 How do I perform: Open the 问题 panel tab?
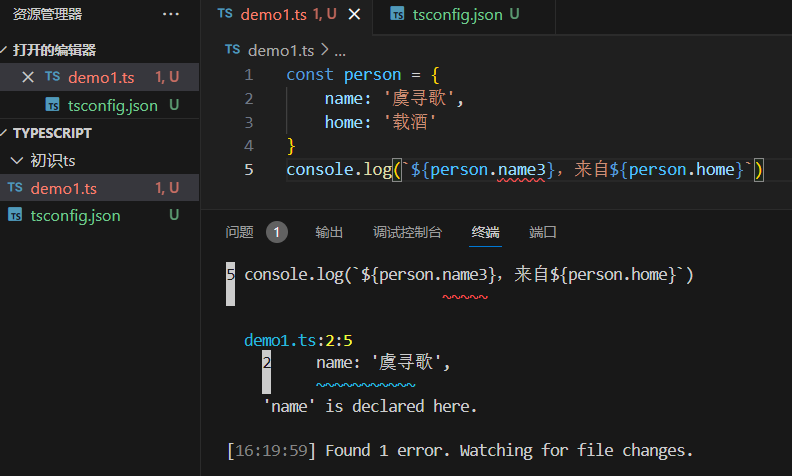point(239,232)
